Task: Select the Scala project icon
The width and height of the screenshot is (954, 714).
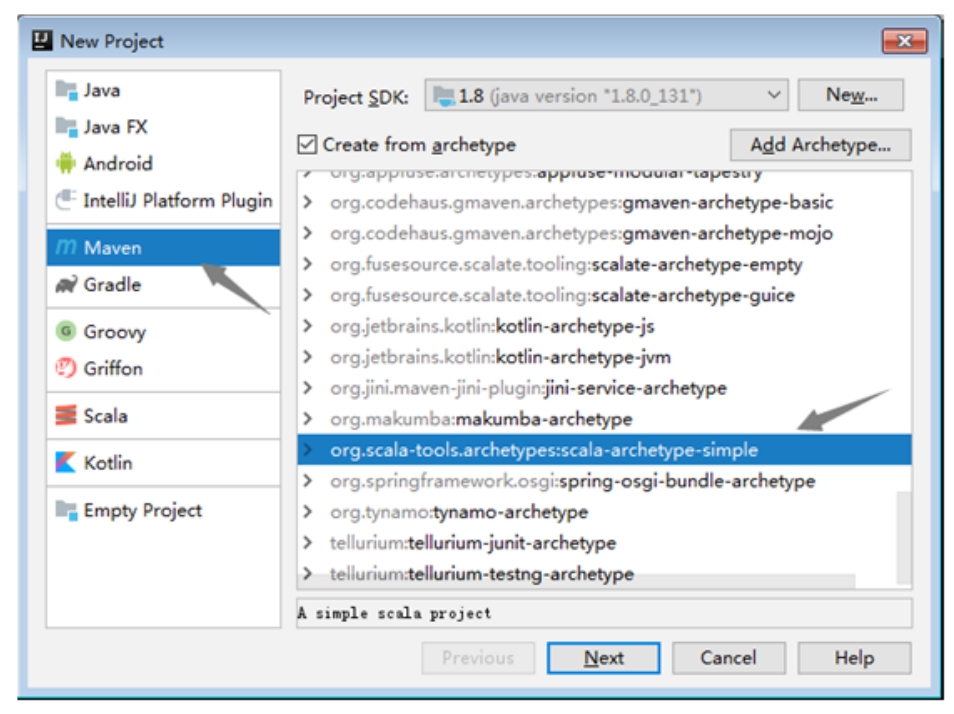Action: click(66, 416)
